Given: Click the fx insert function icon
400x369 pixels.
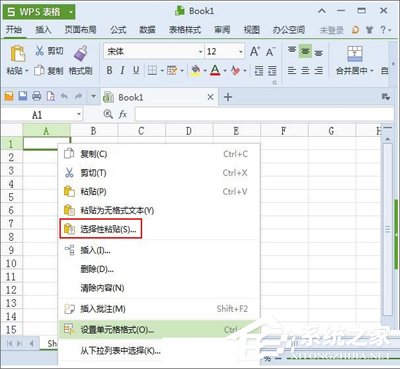Looking at the screenshot, I should (123, 114).
